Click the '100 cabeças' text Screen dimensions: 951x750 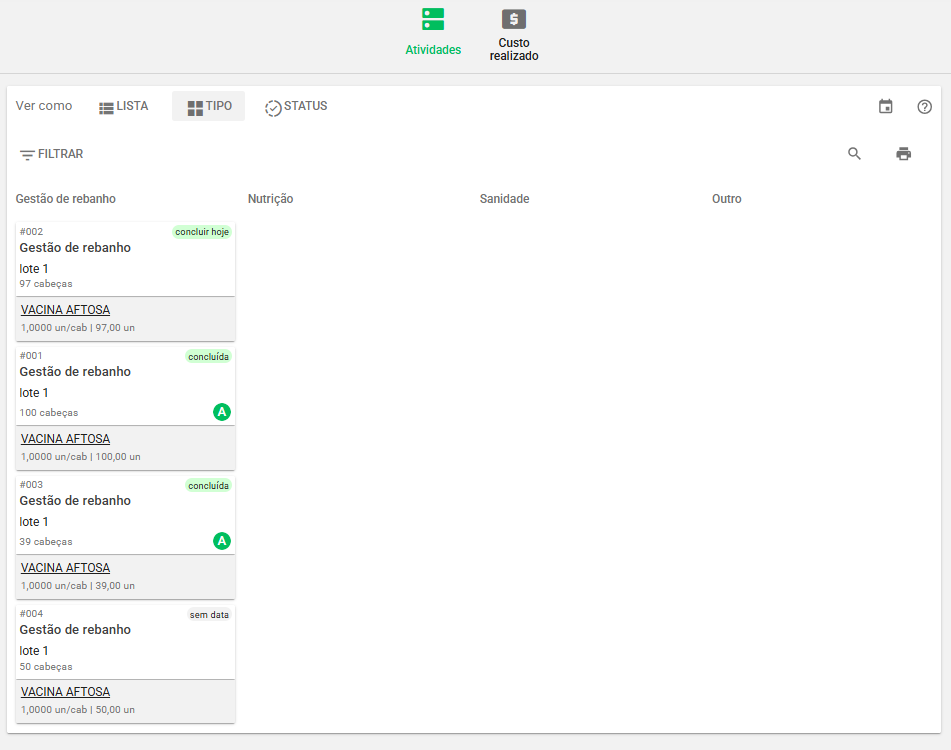click(49, 413)
